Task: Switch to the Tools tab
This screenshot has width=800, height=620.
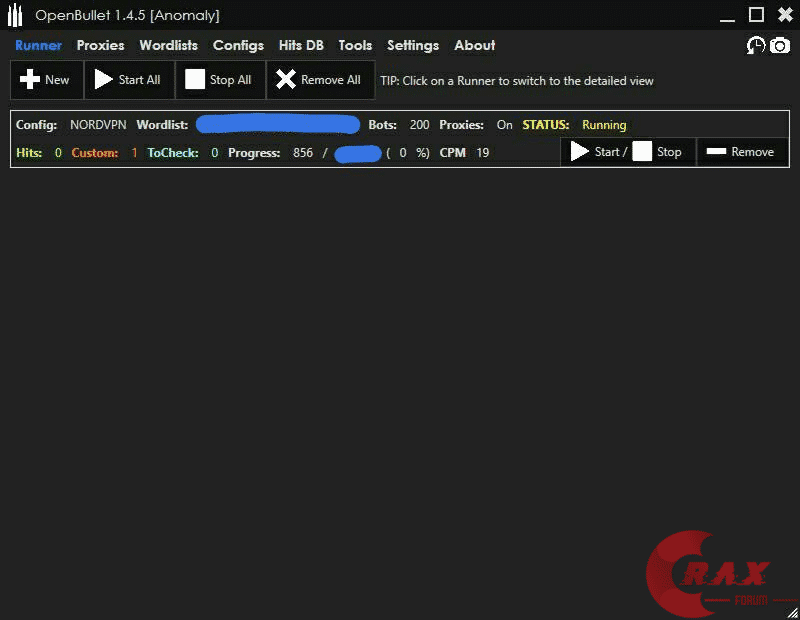Action: (x=355, y=45)
